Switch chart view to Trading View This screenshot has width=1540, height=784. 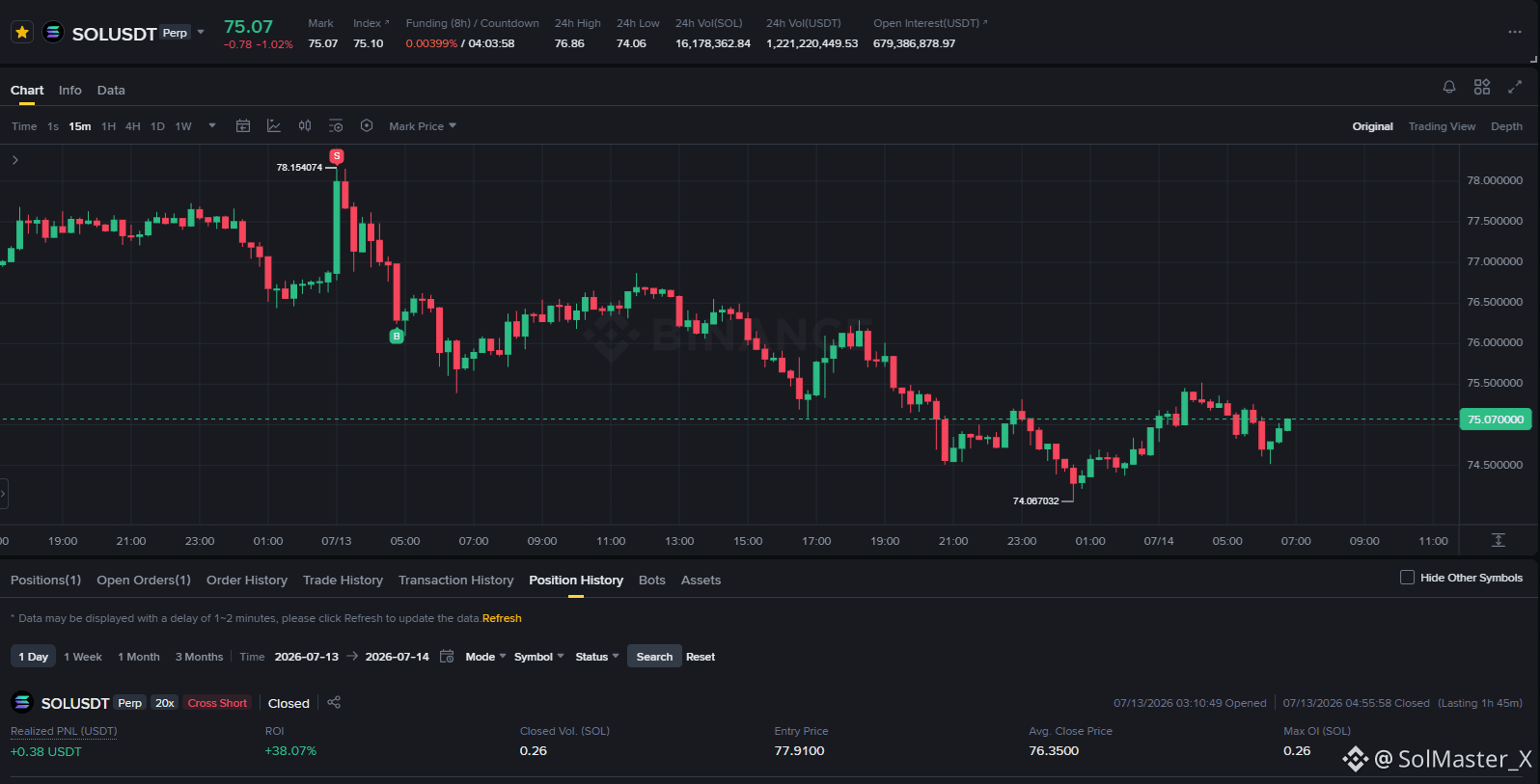1442,126
